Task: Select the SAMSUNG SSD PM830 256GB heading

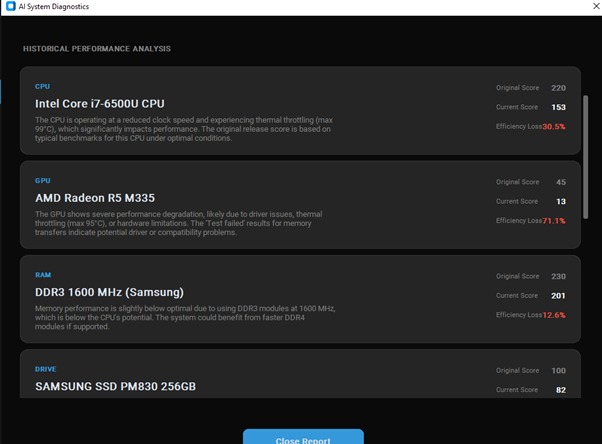Action: click(116, 386)
